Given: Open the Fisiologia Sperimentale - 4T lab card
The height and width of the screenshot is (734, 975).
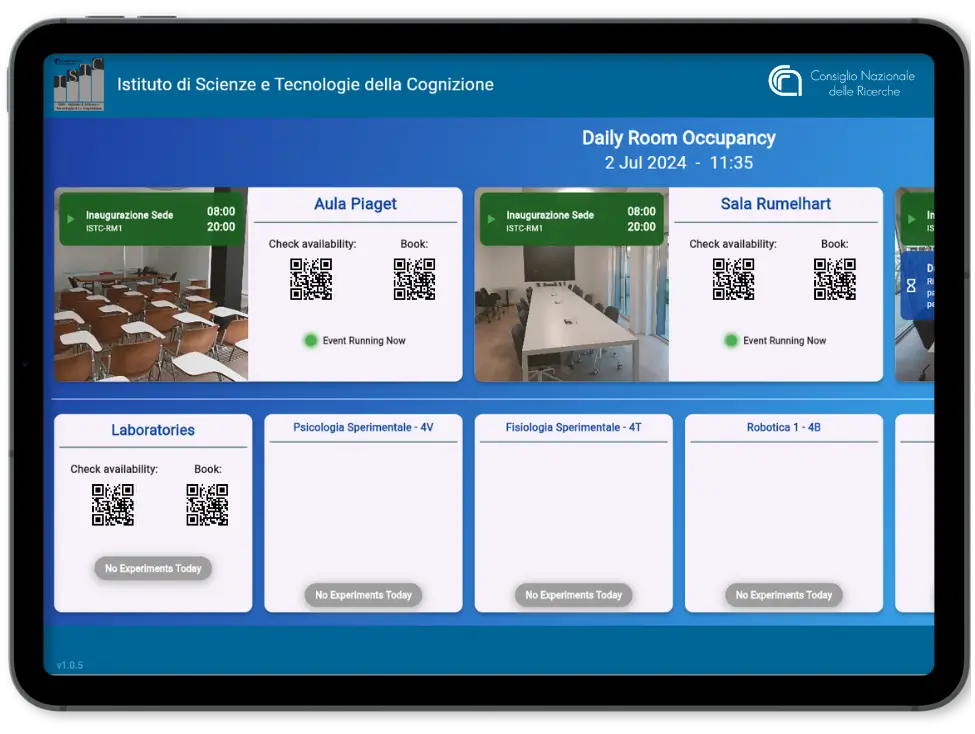Looking at the screenshot, I should pyautogui.click(x=573, y=512).
